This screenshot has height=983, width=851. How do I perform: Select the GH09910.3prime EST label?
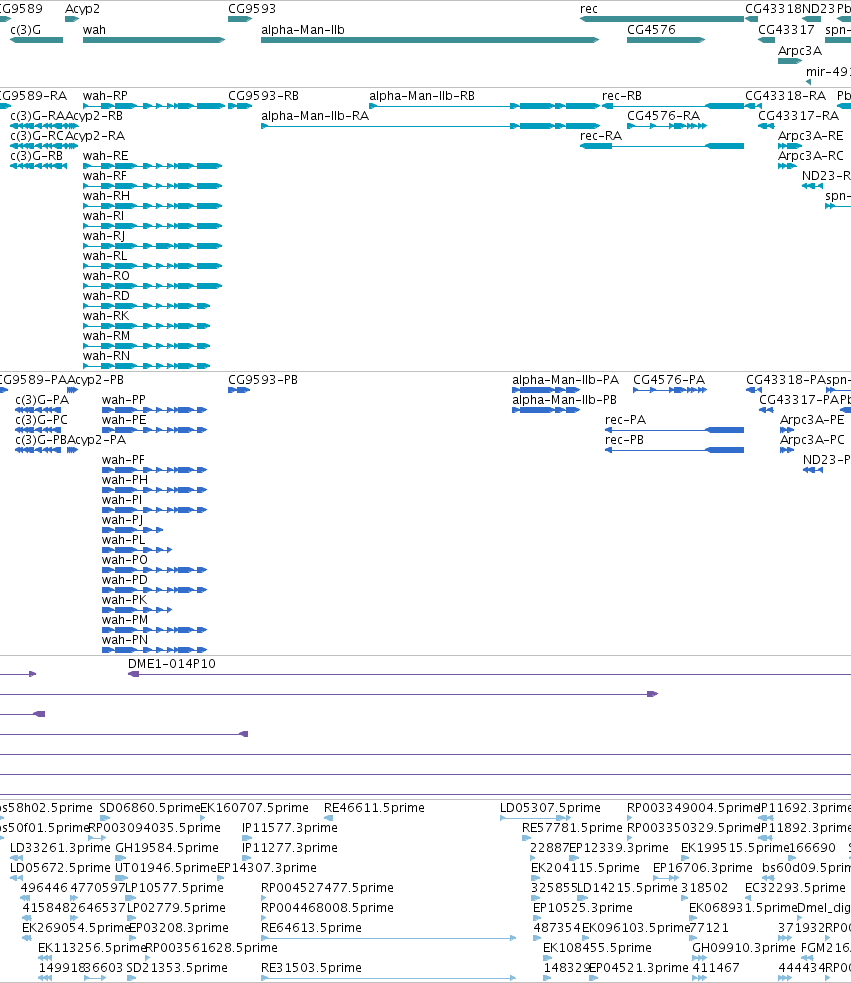point(744,949)
